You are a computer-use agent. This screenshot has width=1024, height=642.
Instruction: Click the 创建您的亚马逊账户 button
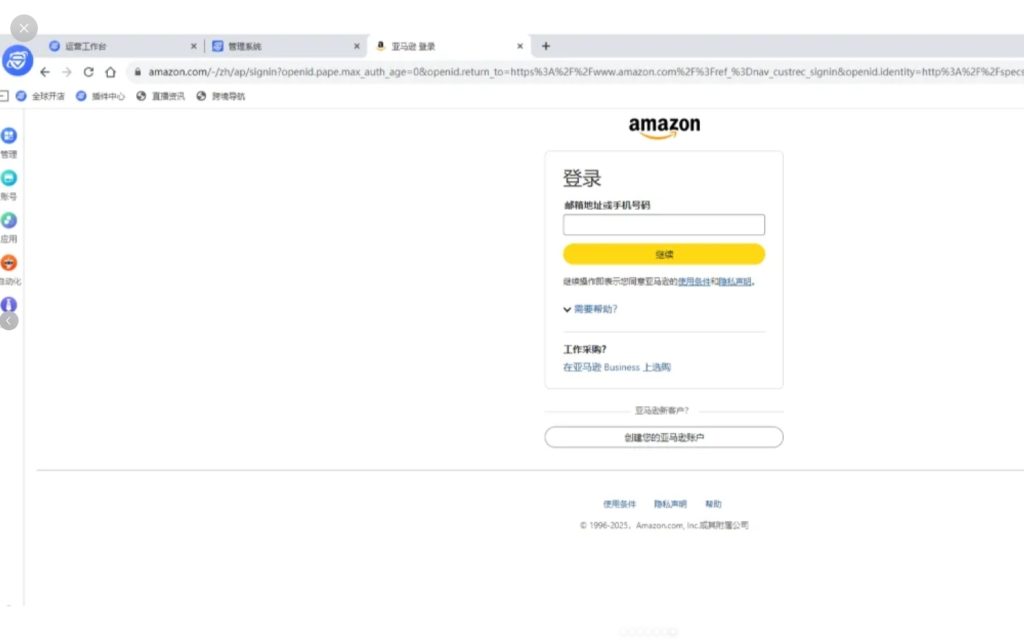tap(664, 437)
